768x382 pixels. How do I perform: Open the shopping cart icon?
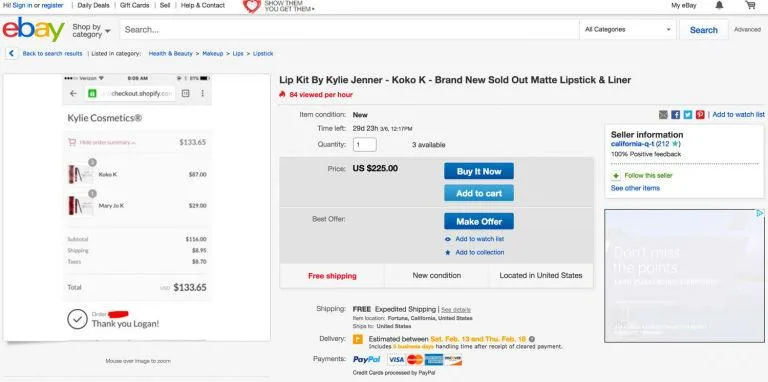coord(750,5)
